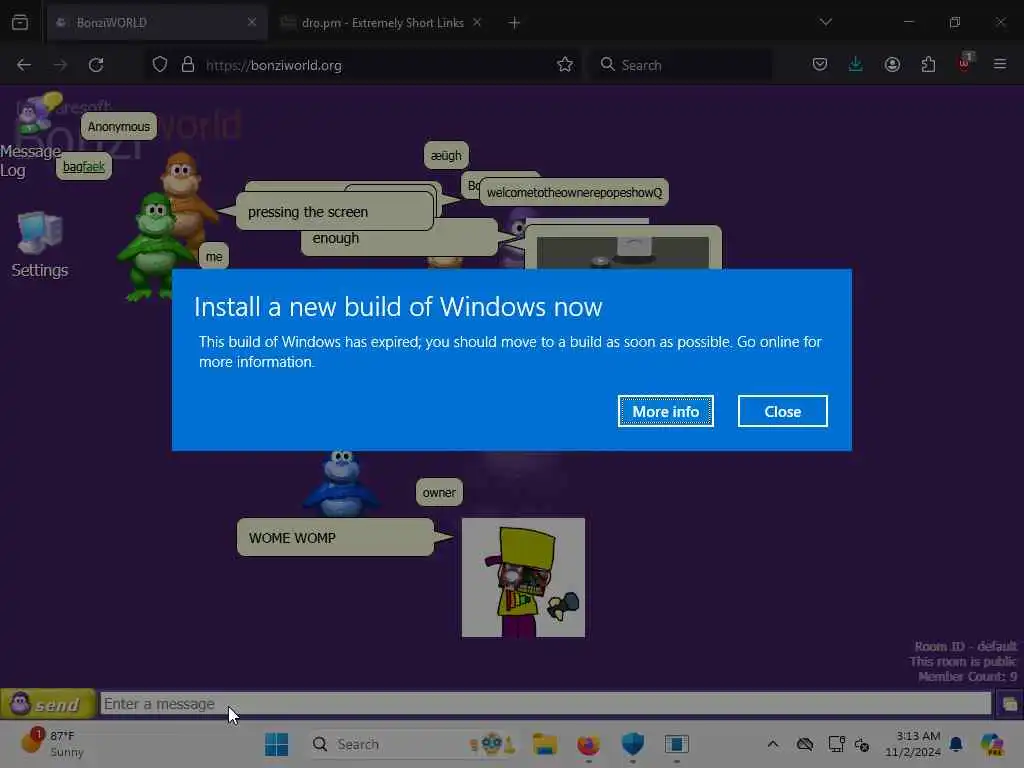This screenshot has width=1024, height=768.
Task: Close the dro.pm tab
Action: [477, 22]
